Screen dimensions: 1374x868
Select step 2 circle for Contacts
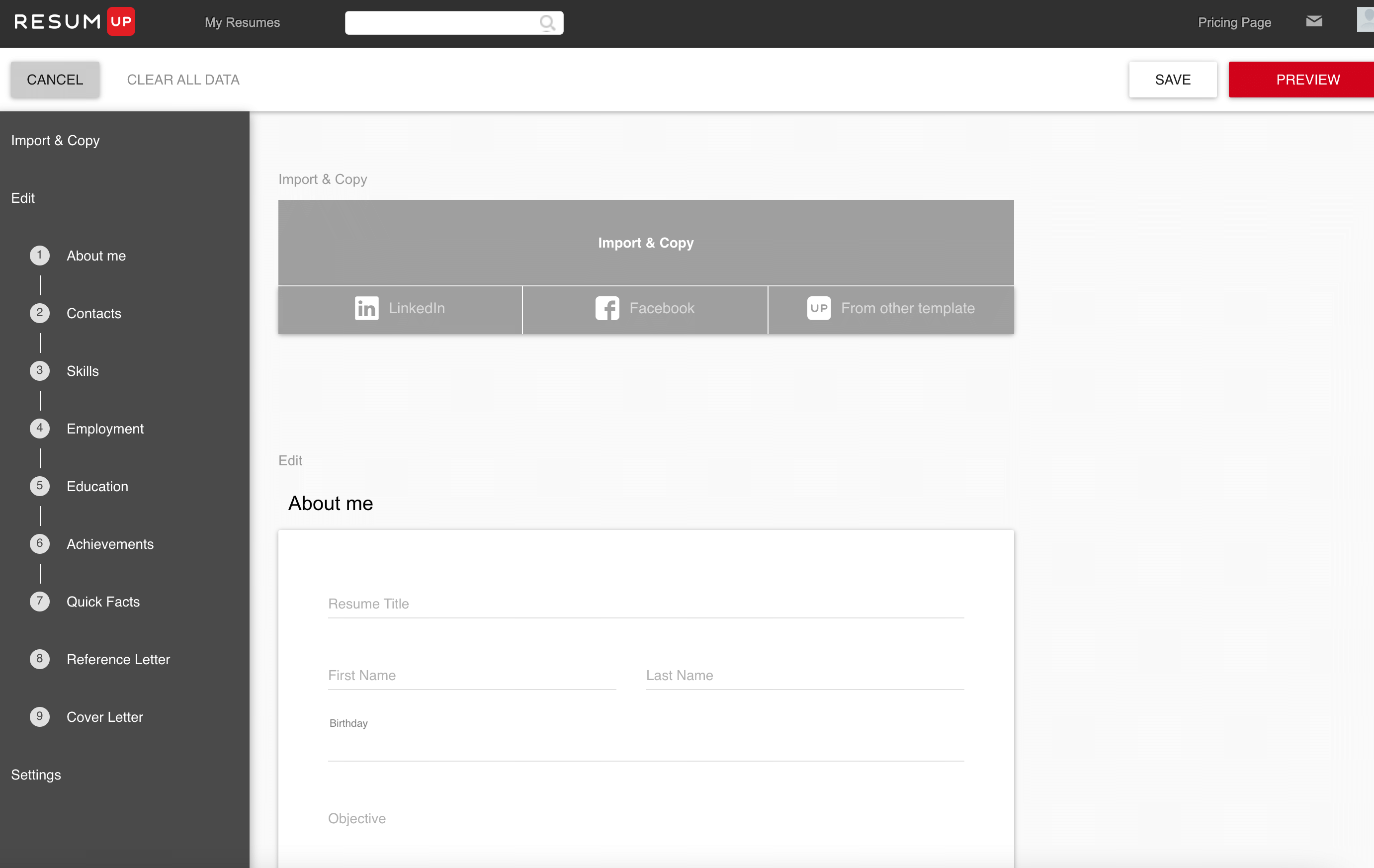(39, 313)
